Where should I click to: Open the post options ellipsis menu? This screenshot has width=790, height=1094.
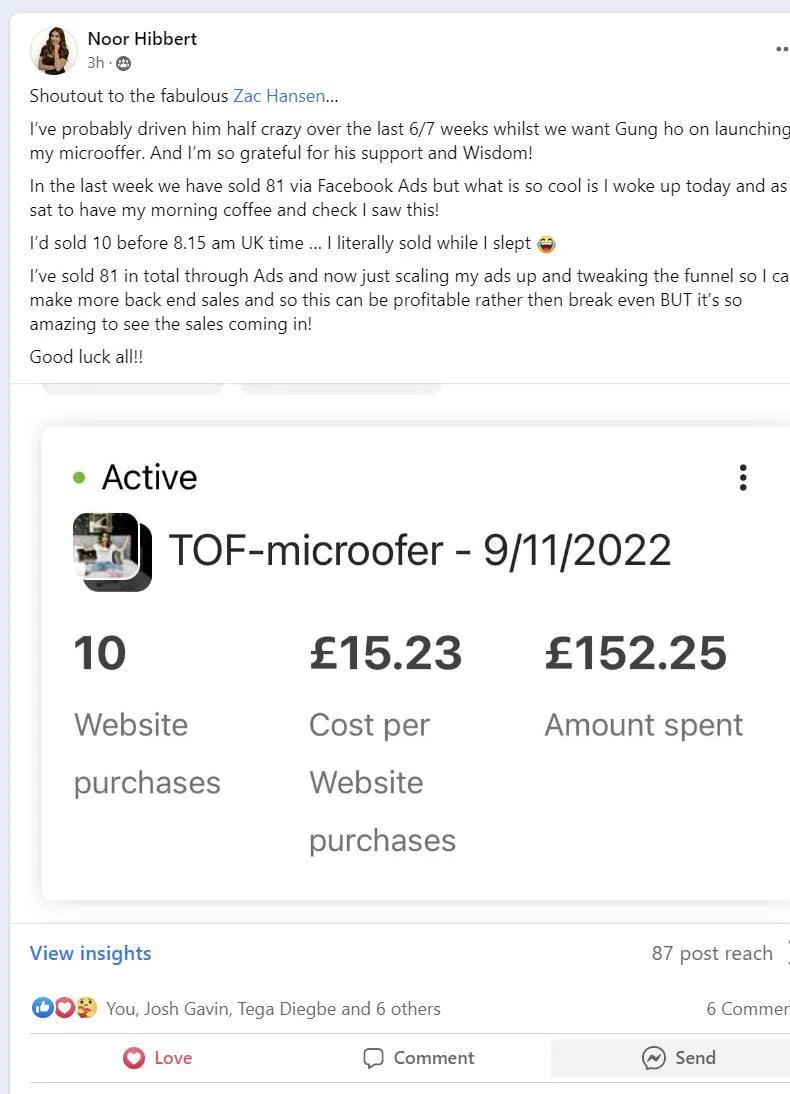click(781, 48)
